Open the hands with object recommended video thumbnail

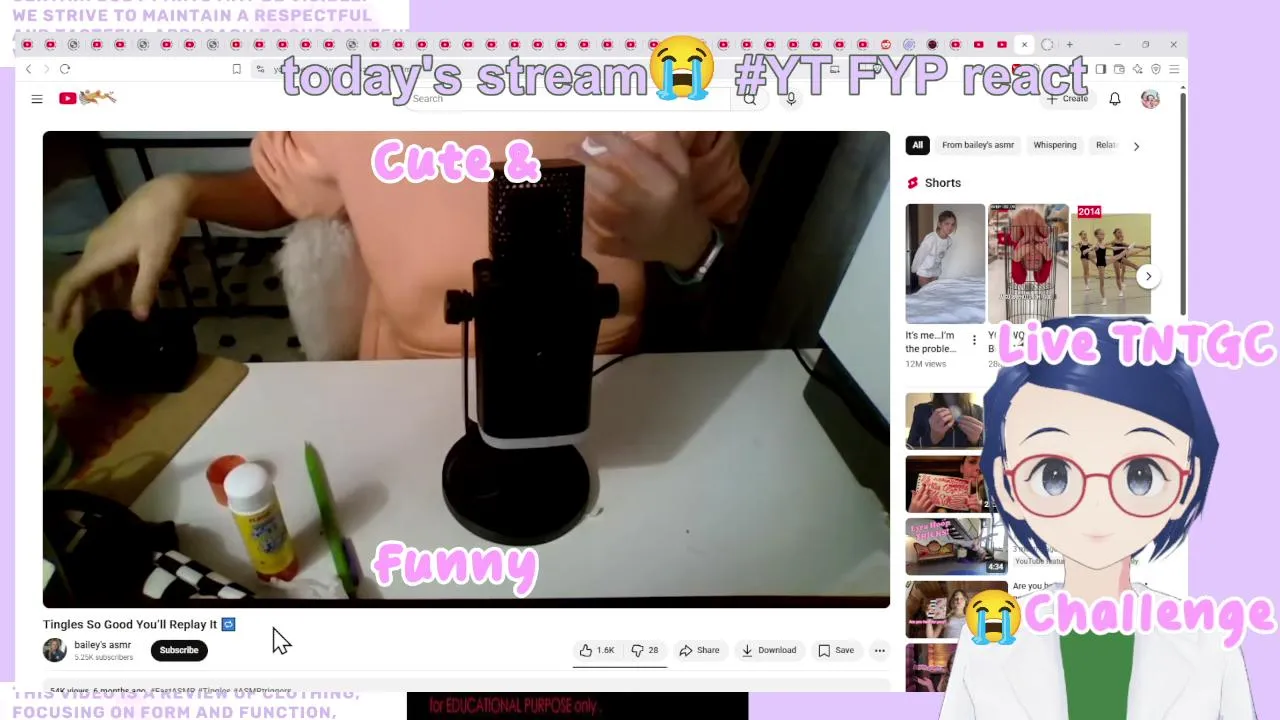tap(945, 420)
